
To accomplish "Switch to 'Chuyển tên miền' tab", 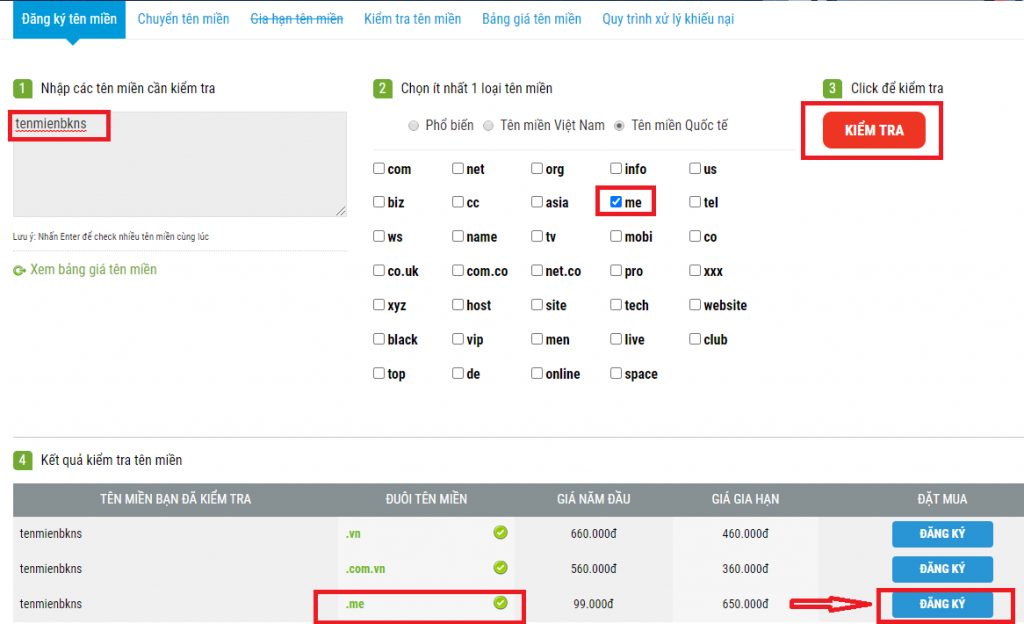I will tap(183, 19).
